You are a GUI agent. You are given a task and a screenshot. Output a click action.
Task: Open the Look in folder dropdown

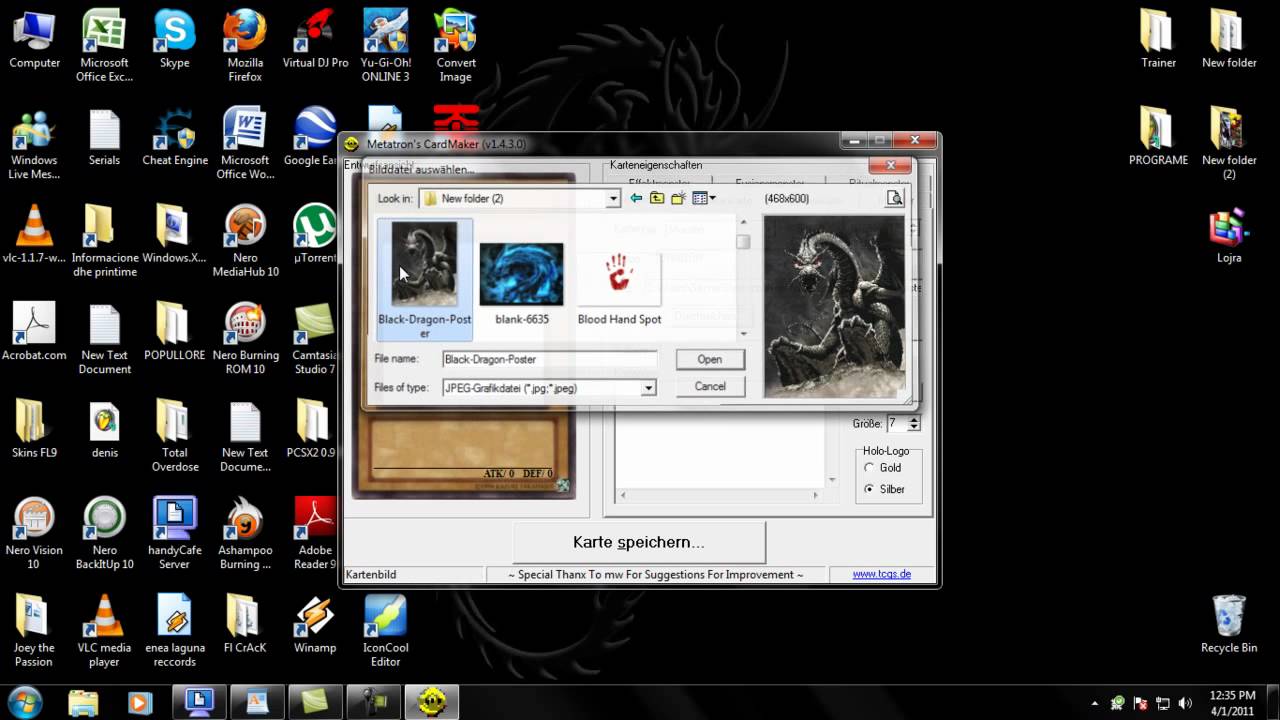(613, 198)
